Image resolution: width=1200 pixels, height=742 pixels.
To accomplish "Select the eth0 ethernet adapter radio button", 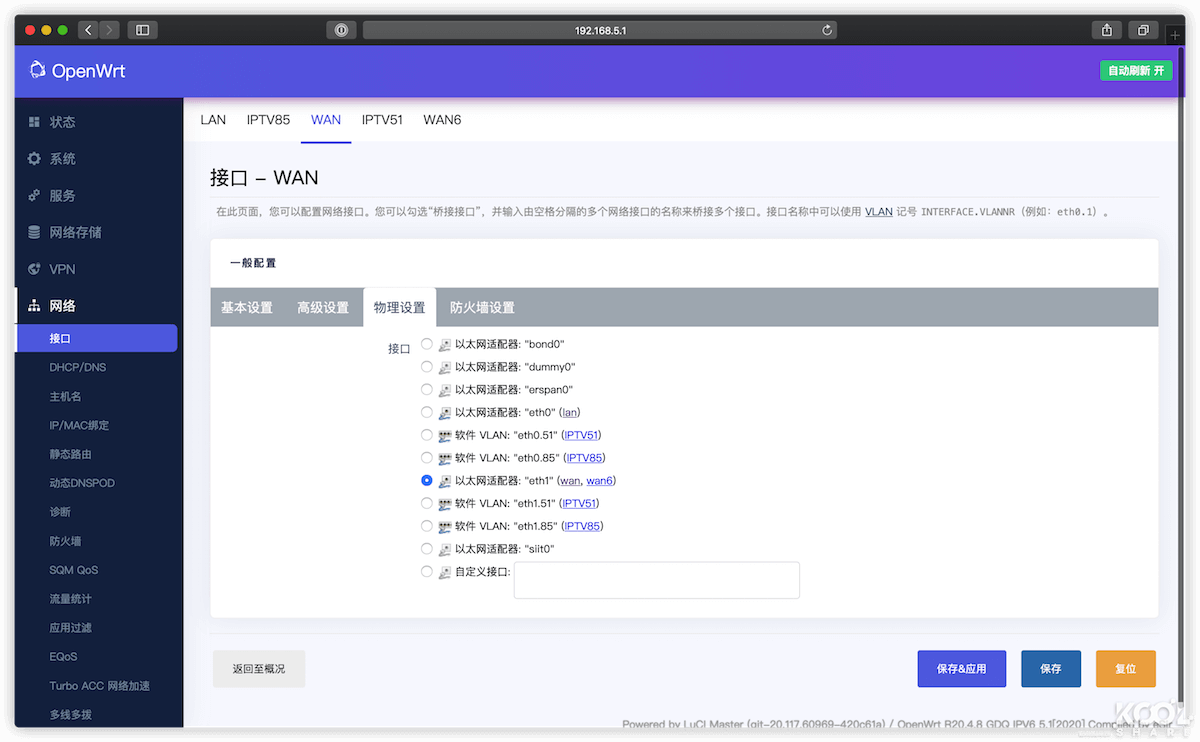I will pos(426,412).
